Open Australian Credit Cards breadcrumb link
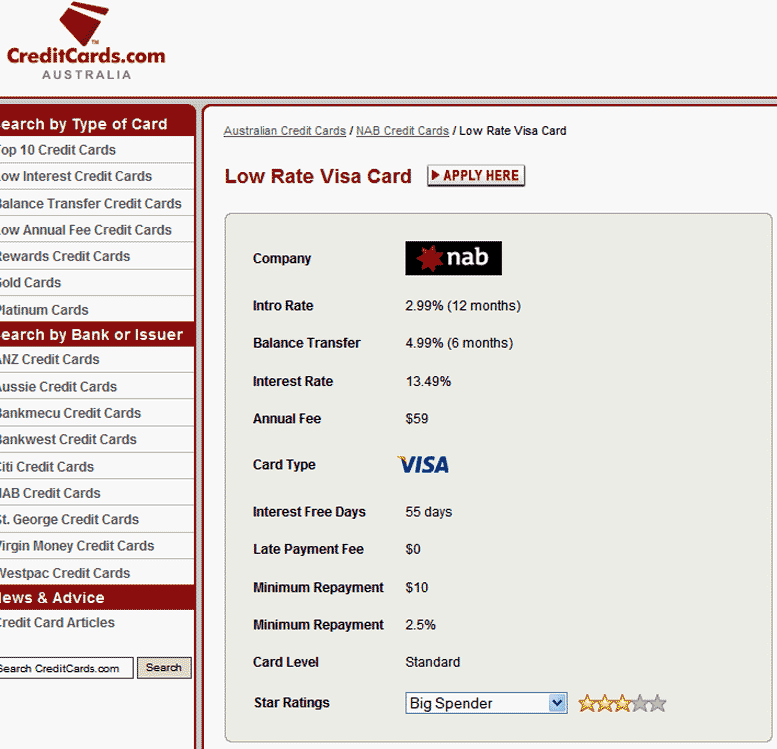777x749 pixels. (x=284, y=131)
